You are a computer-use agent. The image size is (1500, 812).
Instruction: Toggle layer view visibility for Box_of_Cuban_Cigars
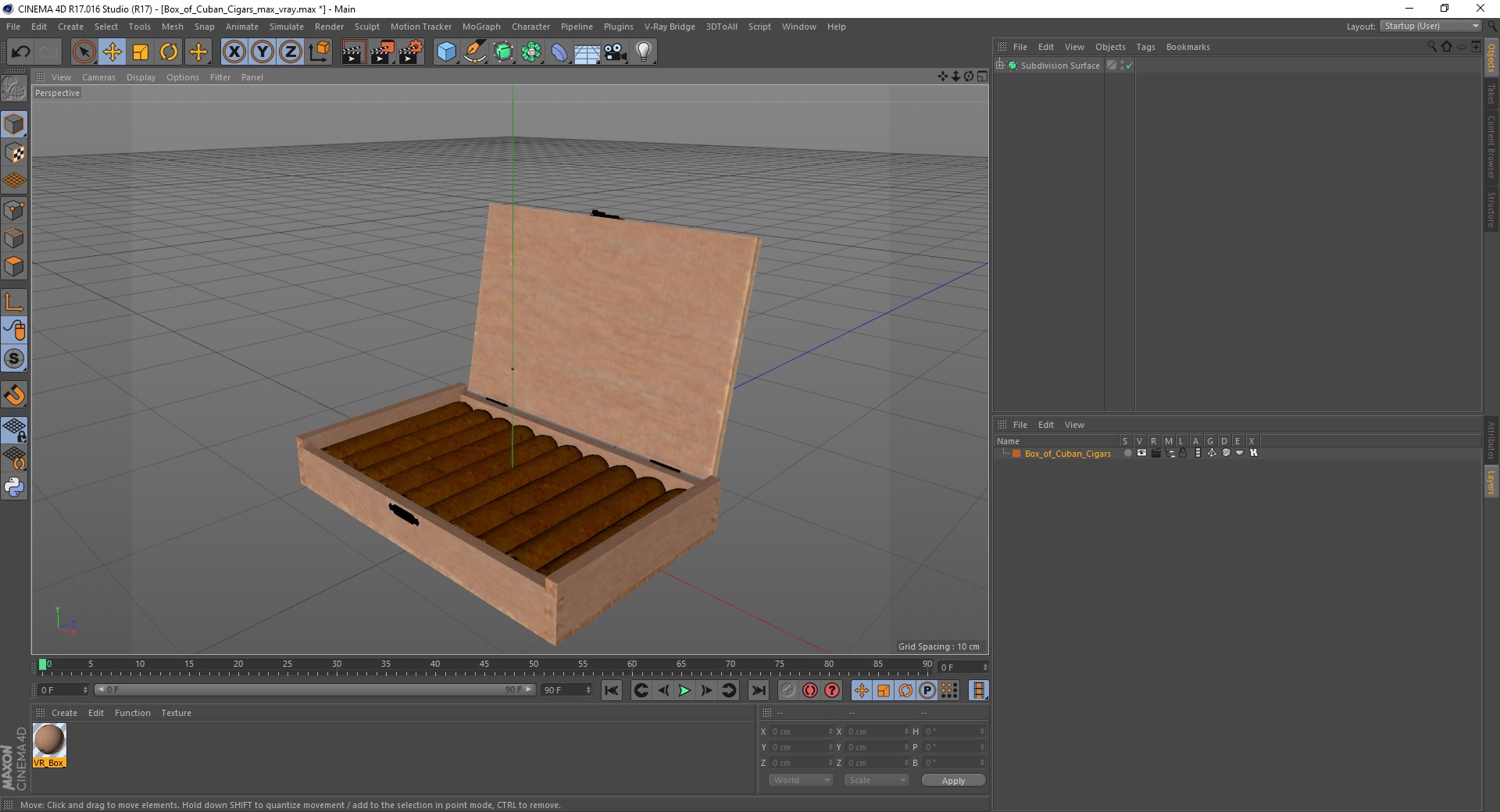coord(1141,453)
